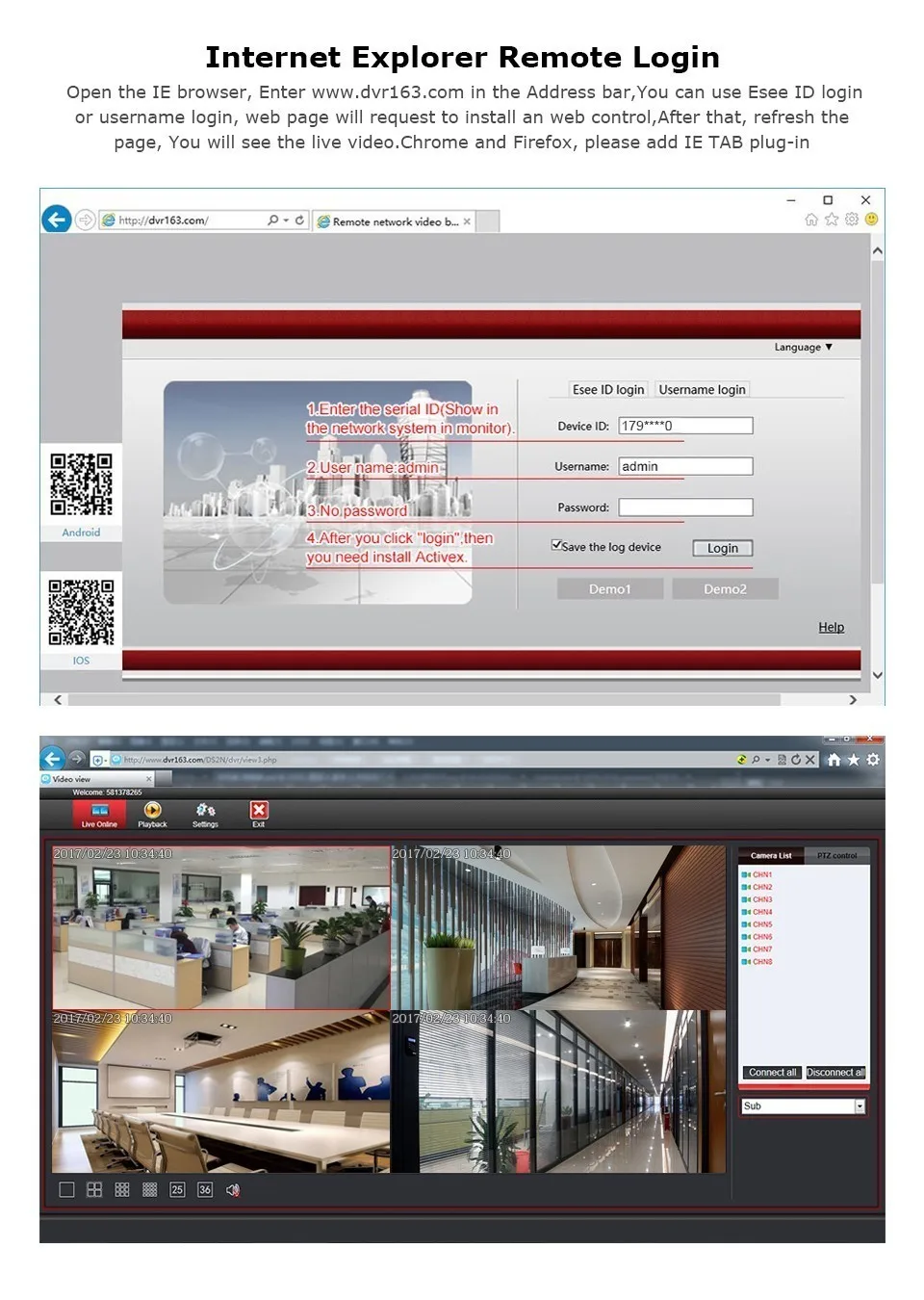The width and height of the screenshot is (924, 1300).
Task: Switch to 36-channel layout
Action: click(x=205, y=1190)
